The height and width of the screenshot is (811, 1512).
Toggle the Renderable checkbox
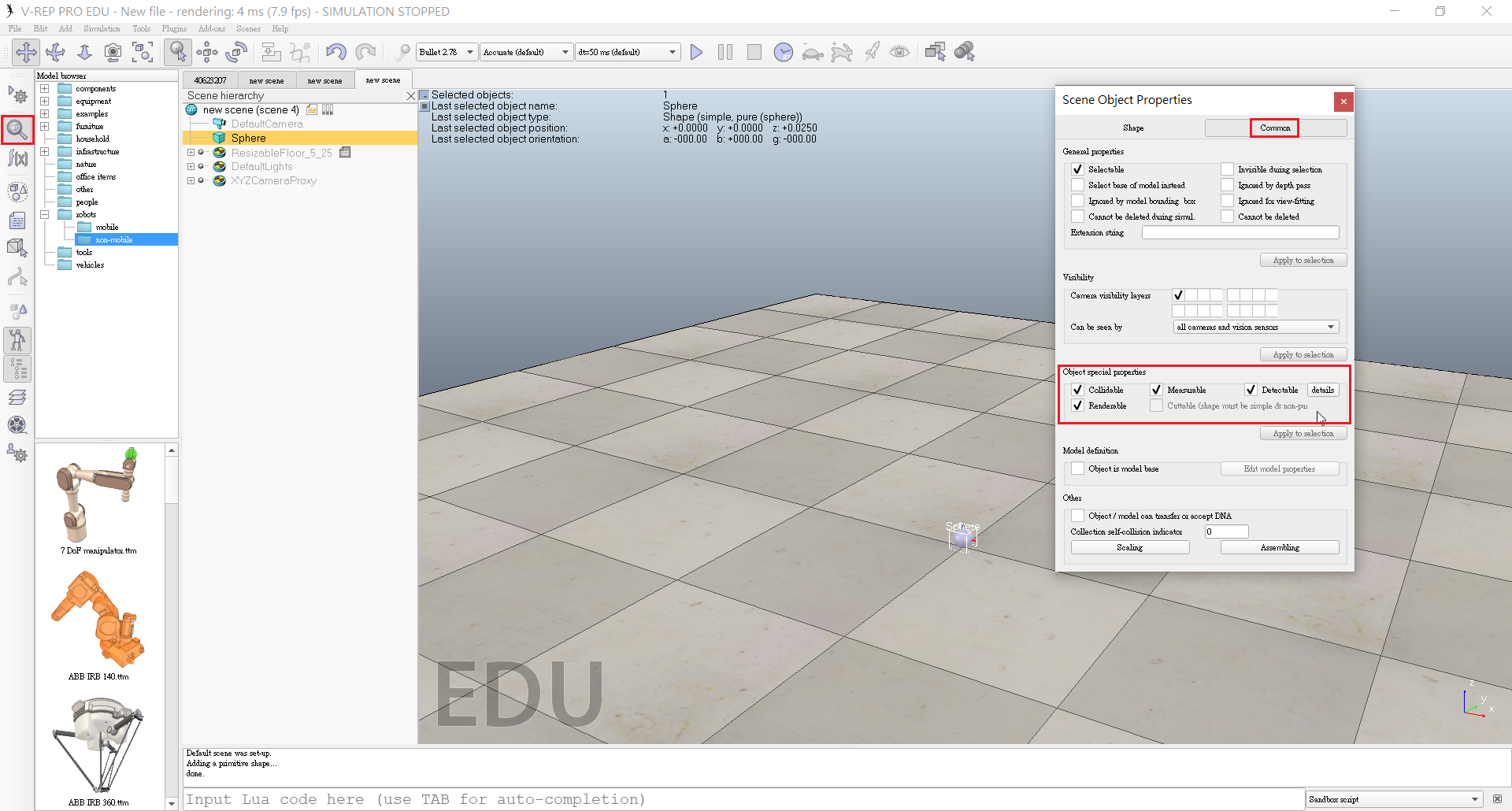[1077, 405]
